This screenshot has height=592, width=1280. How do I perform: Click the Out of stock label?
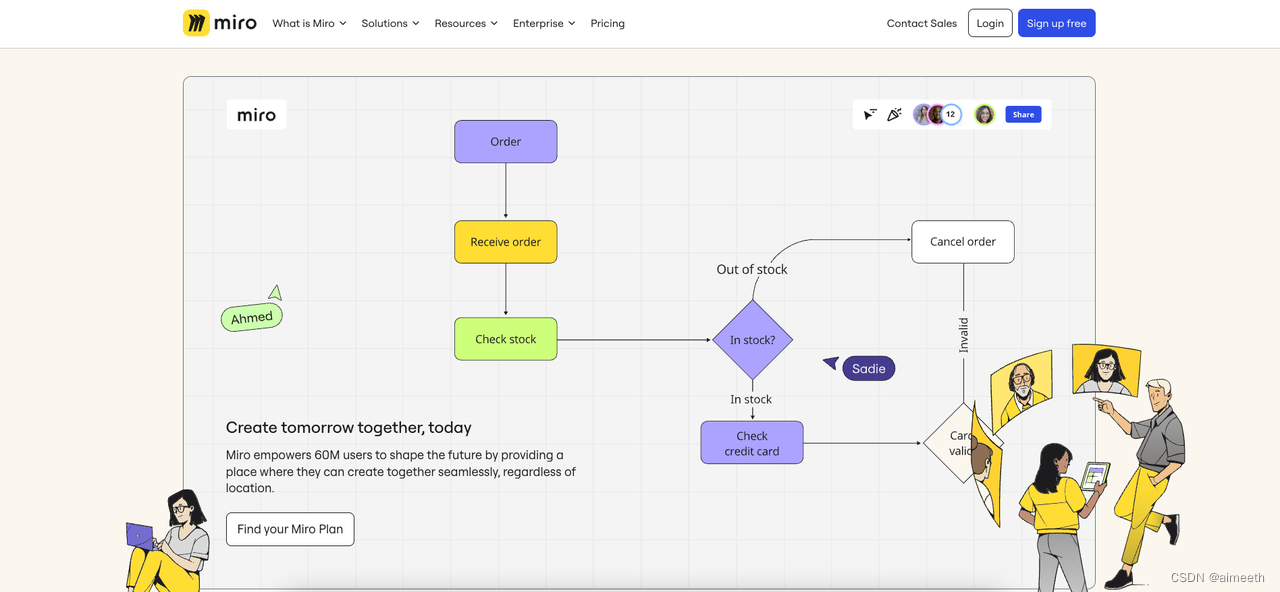752,269
